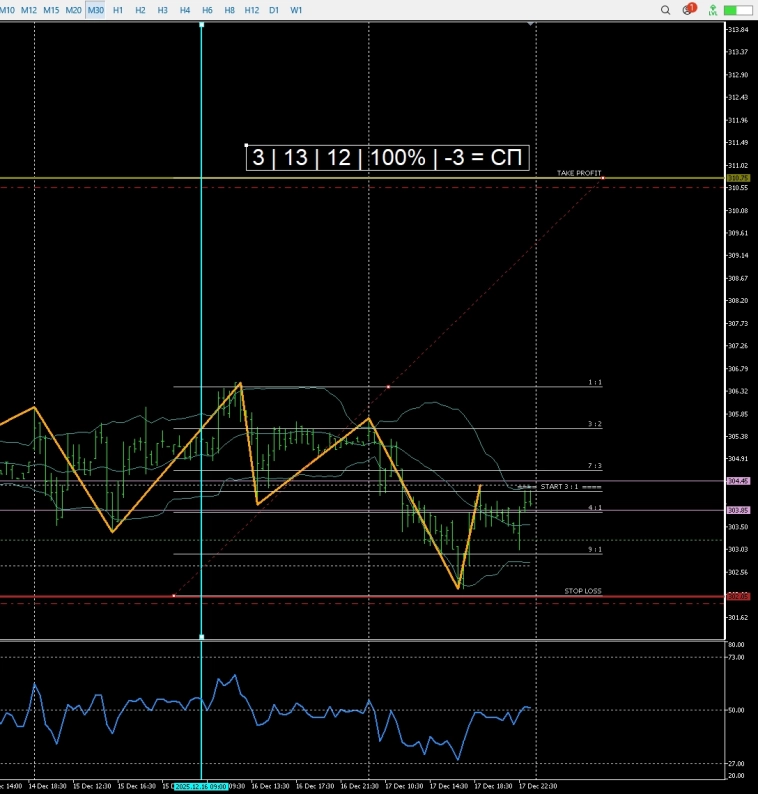758x794 pixels.
Task: Click the TAKE PROFIT line label
Action: pyautogui.click(x=579, y=174)
